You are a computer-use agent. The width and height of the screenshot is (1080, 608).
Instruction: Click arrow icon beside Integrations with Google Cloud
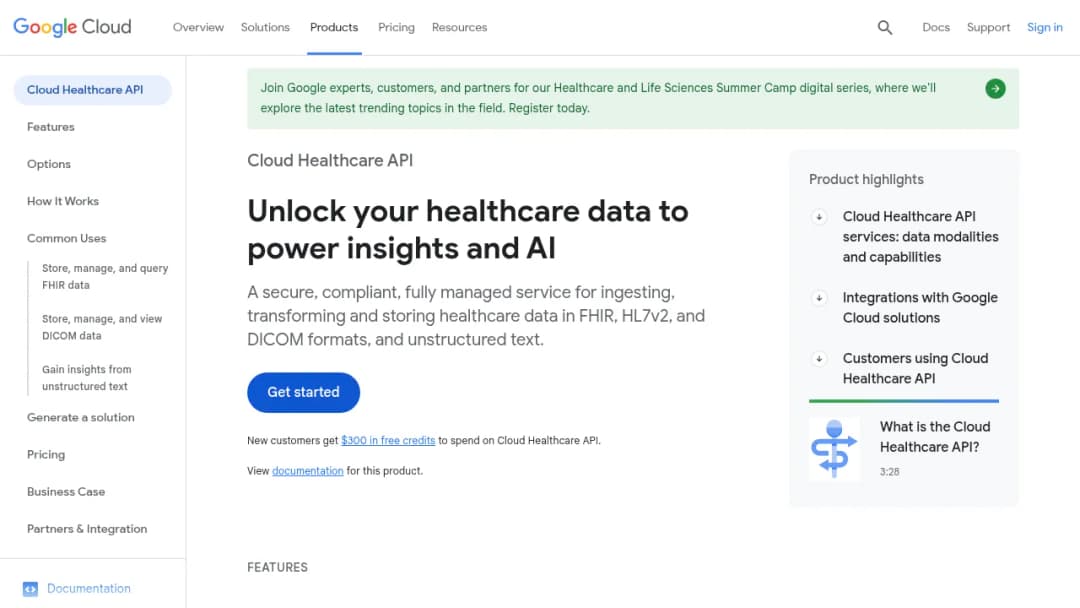tap(819, 298)
